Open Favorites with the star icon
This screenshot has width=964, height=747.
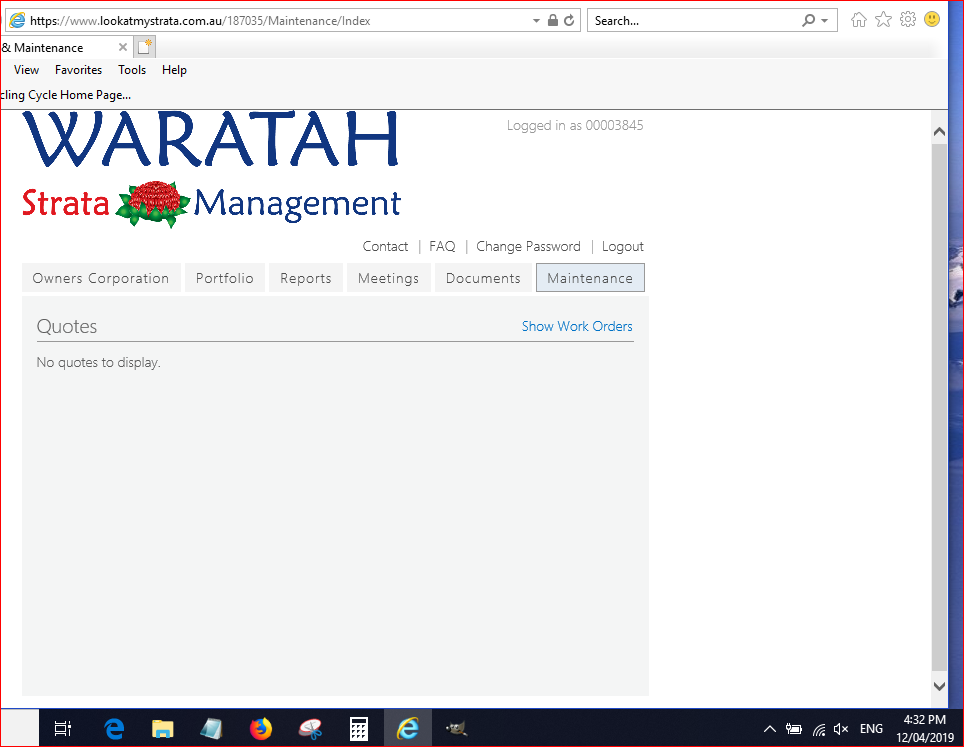pos(883,20)
